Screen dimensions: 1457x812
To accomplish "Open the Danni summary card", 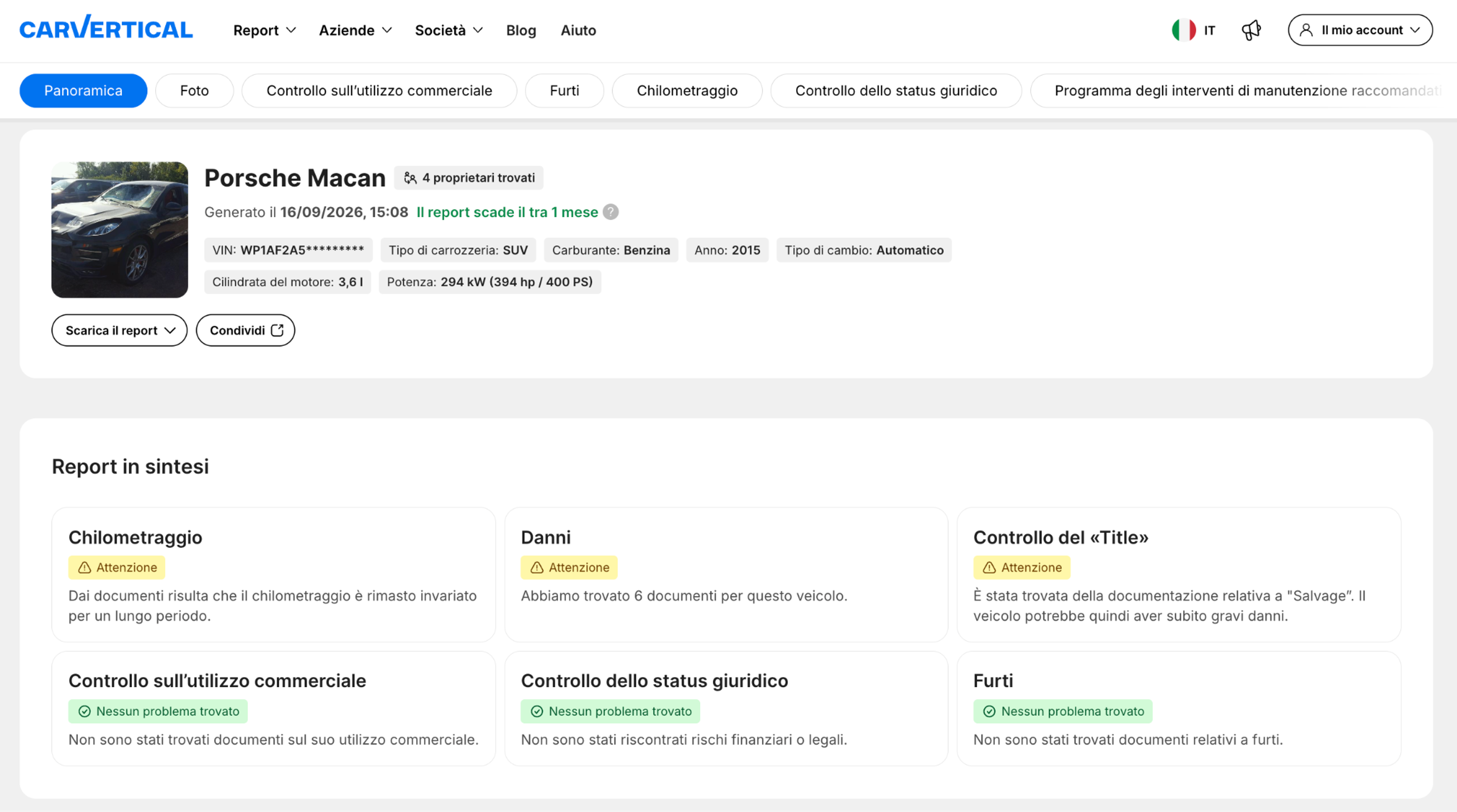I will (726, 575).
